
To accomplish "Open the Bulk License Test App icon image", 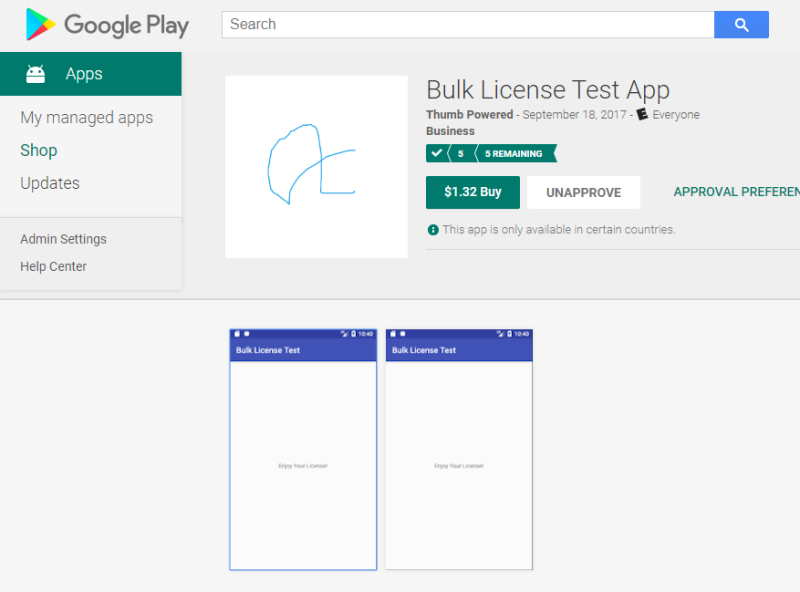I will [x=316, y=167].
